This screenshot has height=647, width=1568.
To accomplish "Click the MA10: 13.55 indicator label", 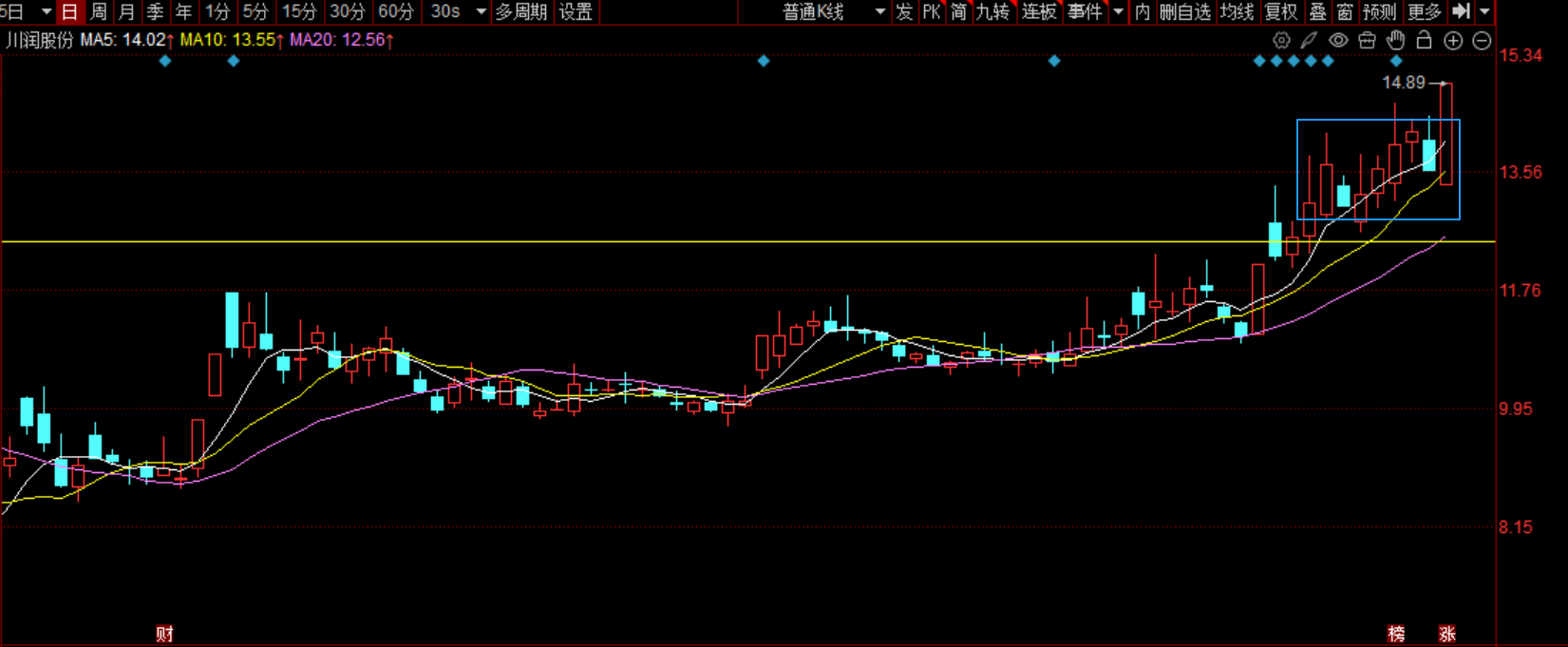I will click(232, 41).
